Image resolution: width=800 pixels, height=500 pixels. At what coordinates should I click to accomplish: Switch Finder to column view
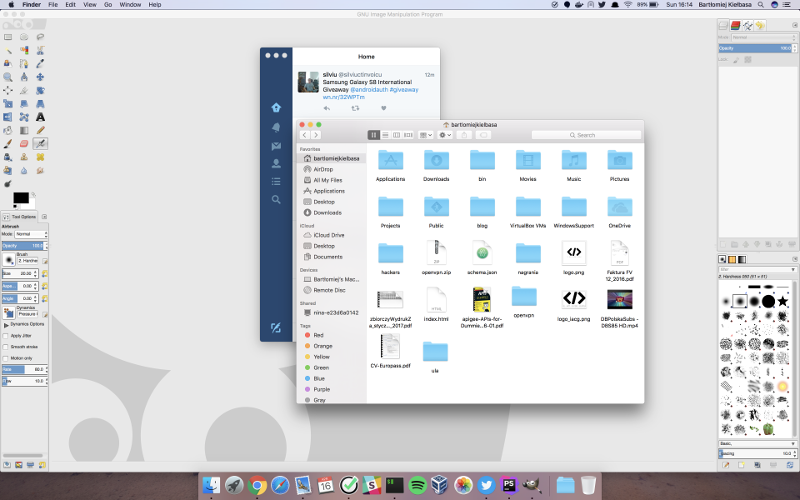[396, 135]
